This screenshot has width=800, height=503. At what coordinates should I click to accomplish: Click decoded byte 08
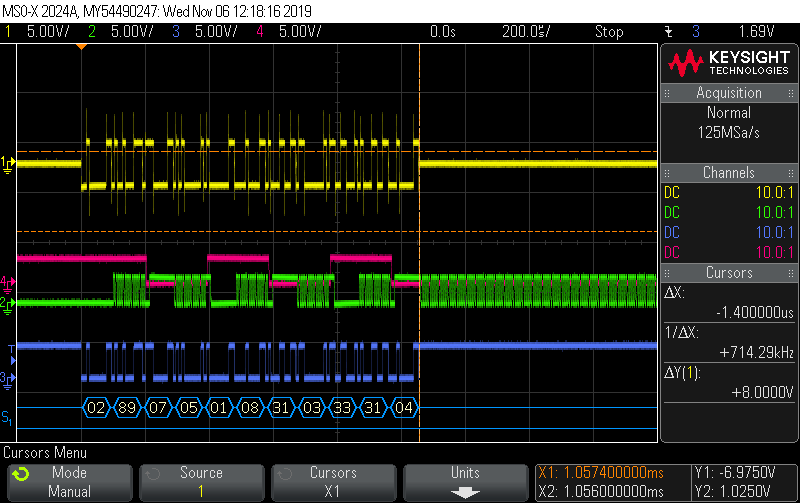(250, 408)
